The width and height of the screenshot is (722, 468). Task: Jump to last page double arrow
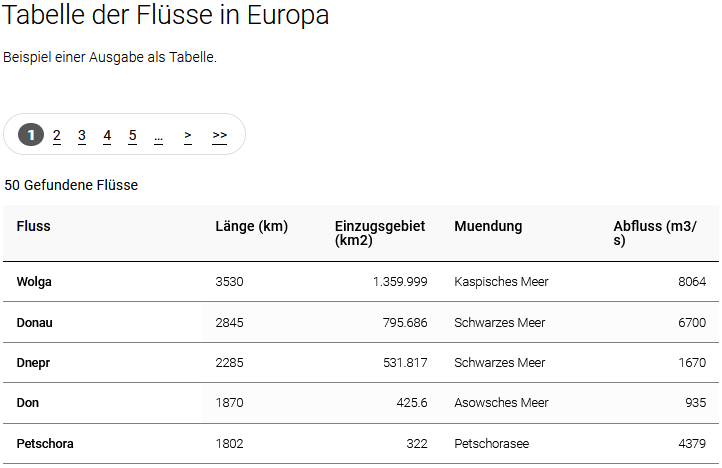(x=220, y=135)
